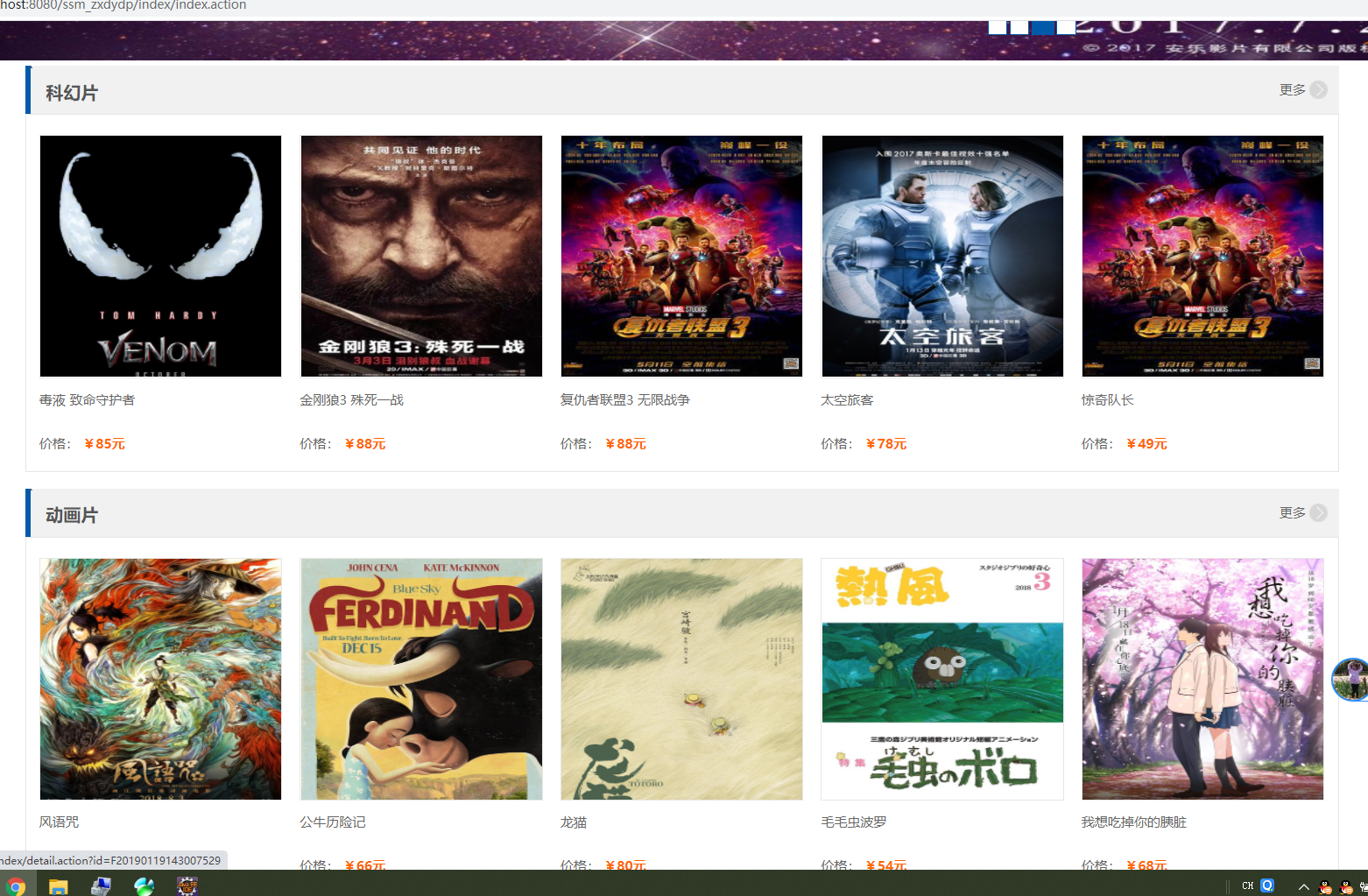Open the 金刚狼3 movie poster

pyautogui.click(x=421, y=256)
